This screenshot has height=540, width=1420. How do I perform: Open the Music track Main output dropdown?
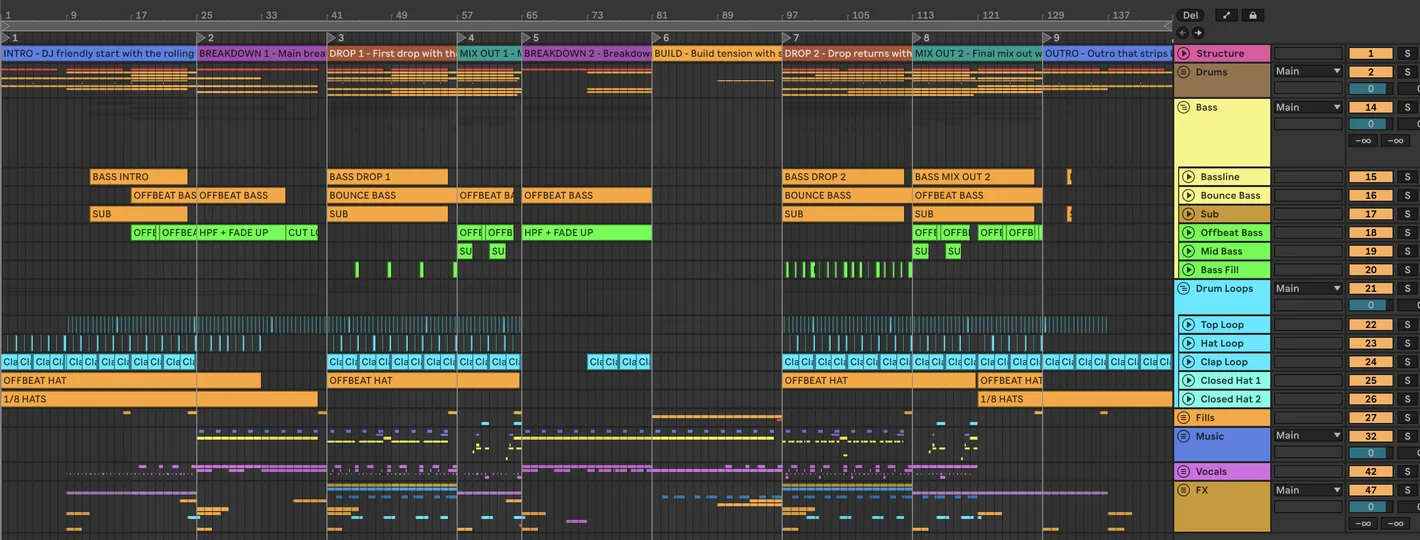(x=1308, y=435)
